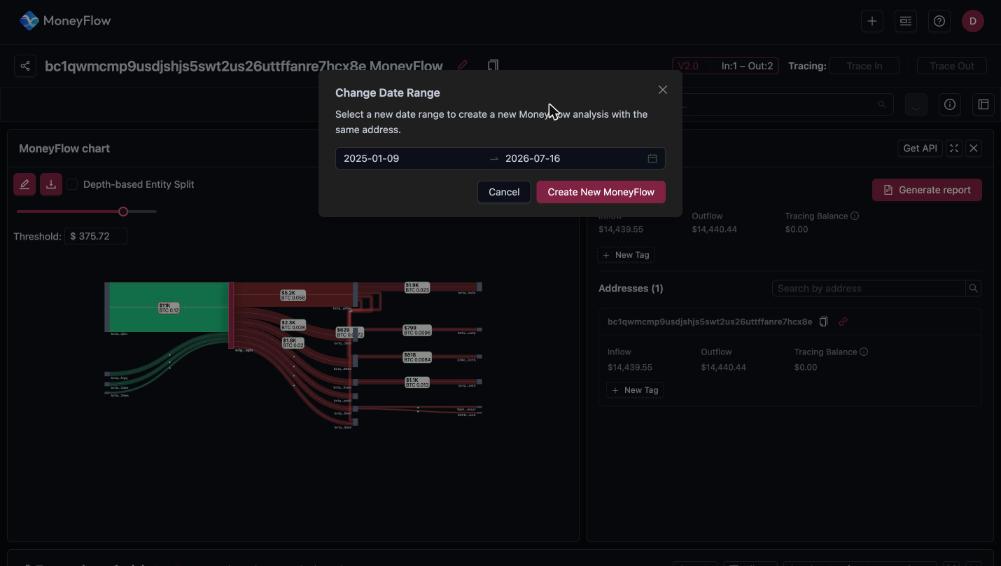Toggle Depth-based Entity Split checkbox
This screenshot has height=566, width=1001.
(72, 184)
